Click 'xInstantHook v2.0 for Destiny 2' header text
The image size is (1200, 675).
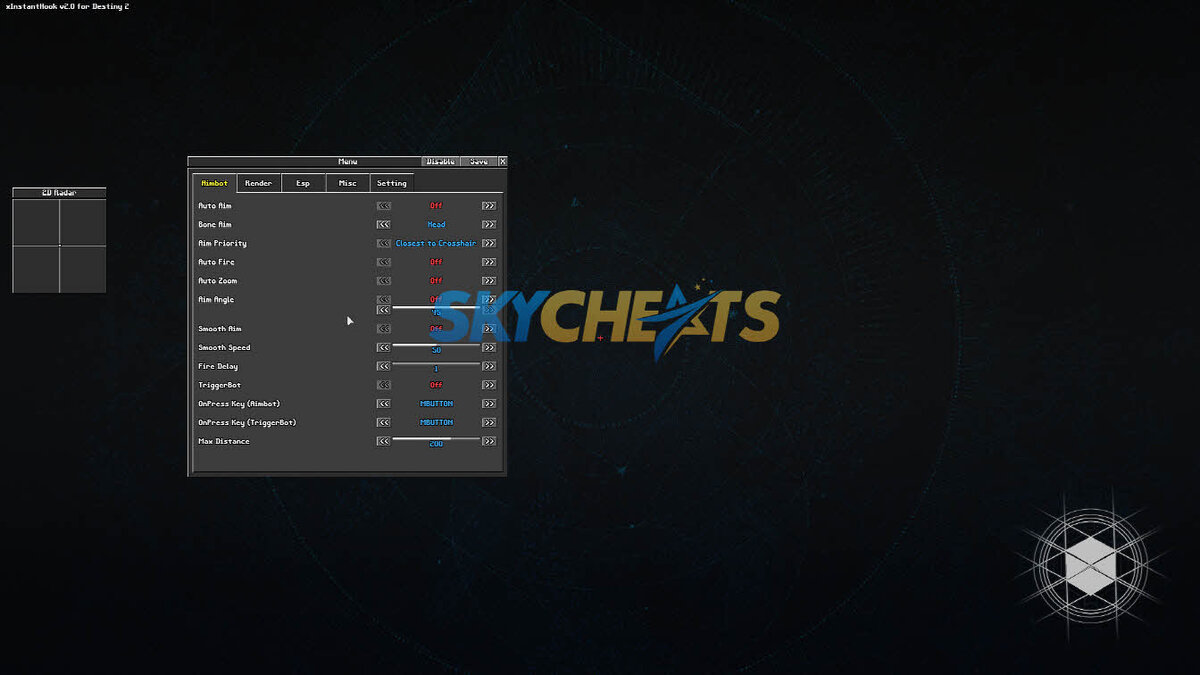tap(67, 7)
